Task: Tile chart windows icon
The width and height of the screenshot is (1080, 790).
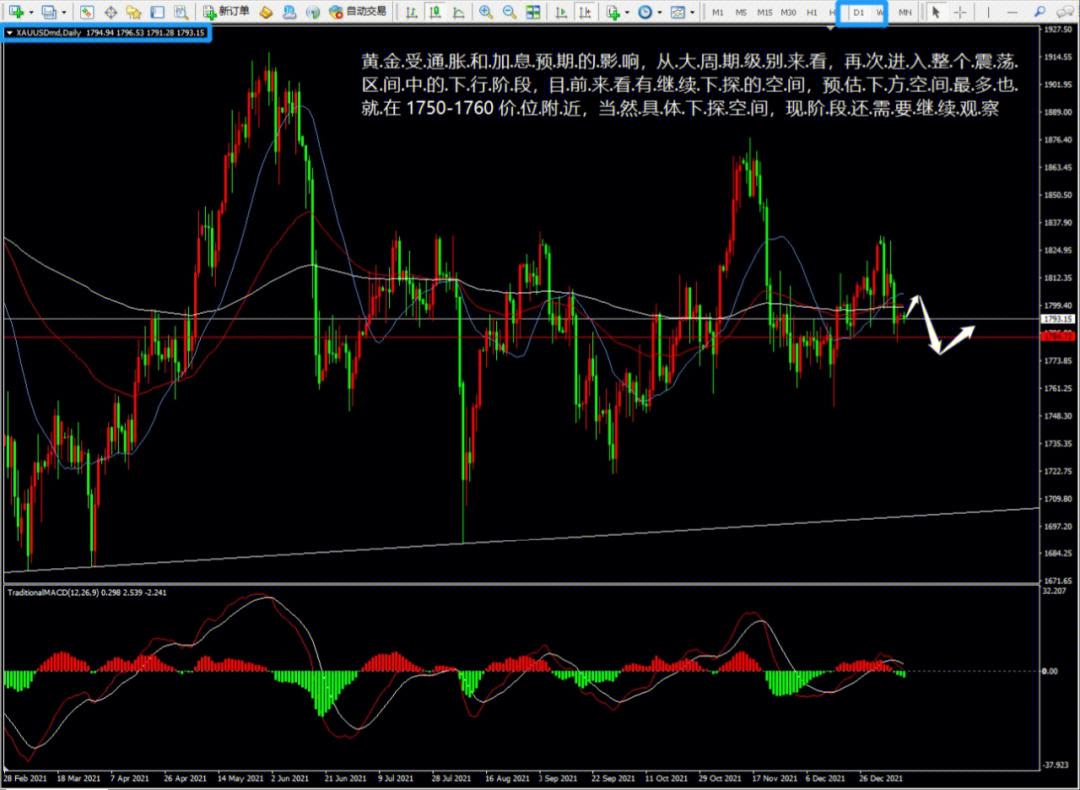Action: tap(532, 12)
